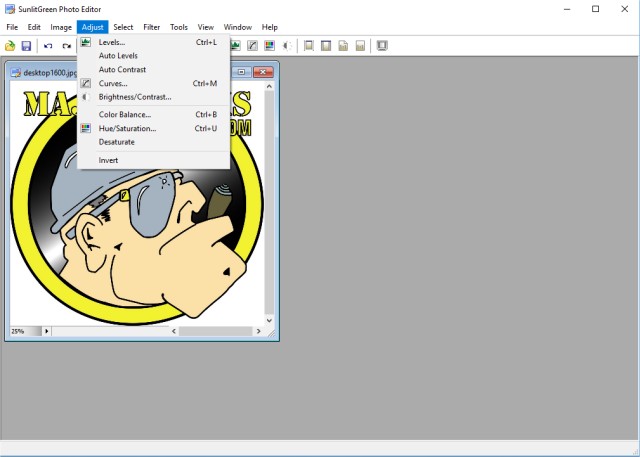Click the horizontal scrollbar right arrow
Viewport: 640px width, 457px height.
pos(257,331)
